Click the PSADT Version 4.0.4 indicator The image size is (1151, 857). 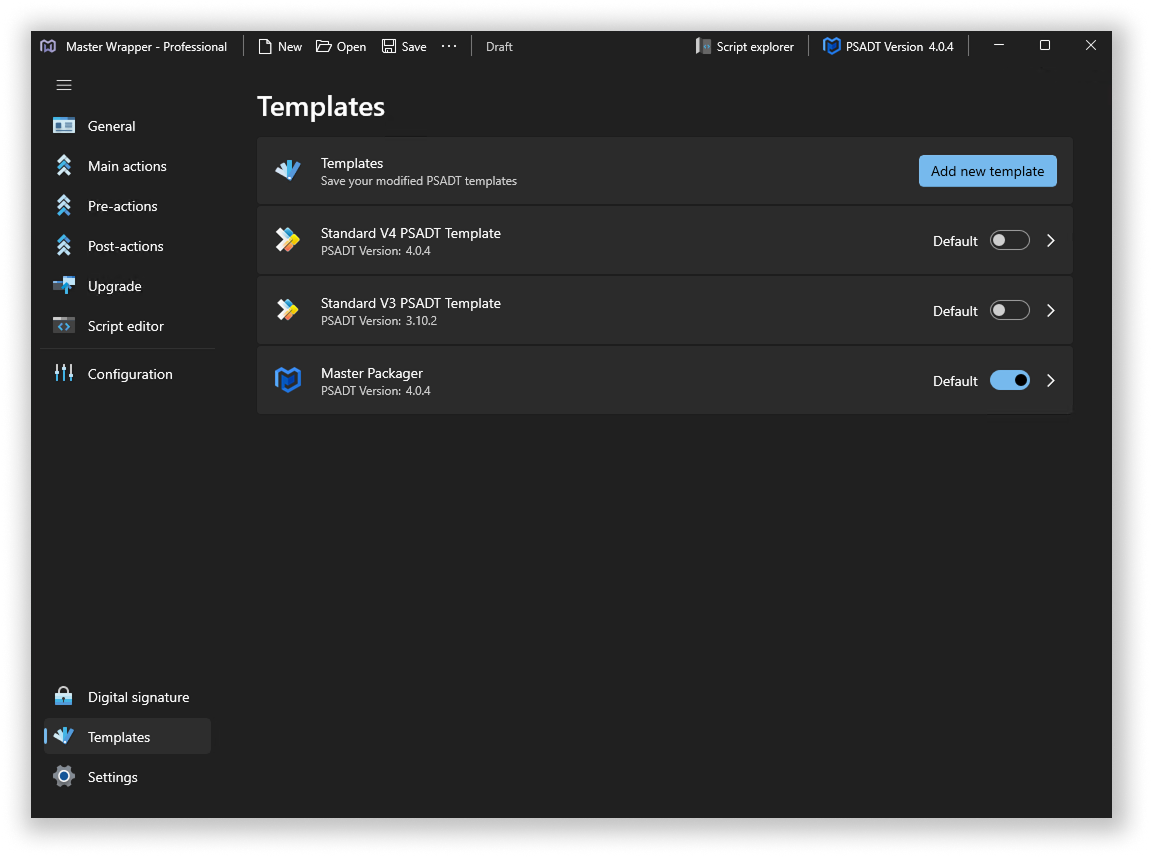888,47
